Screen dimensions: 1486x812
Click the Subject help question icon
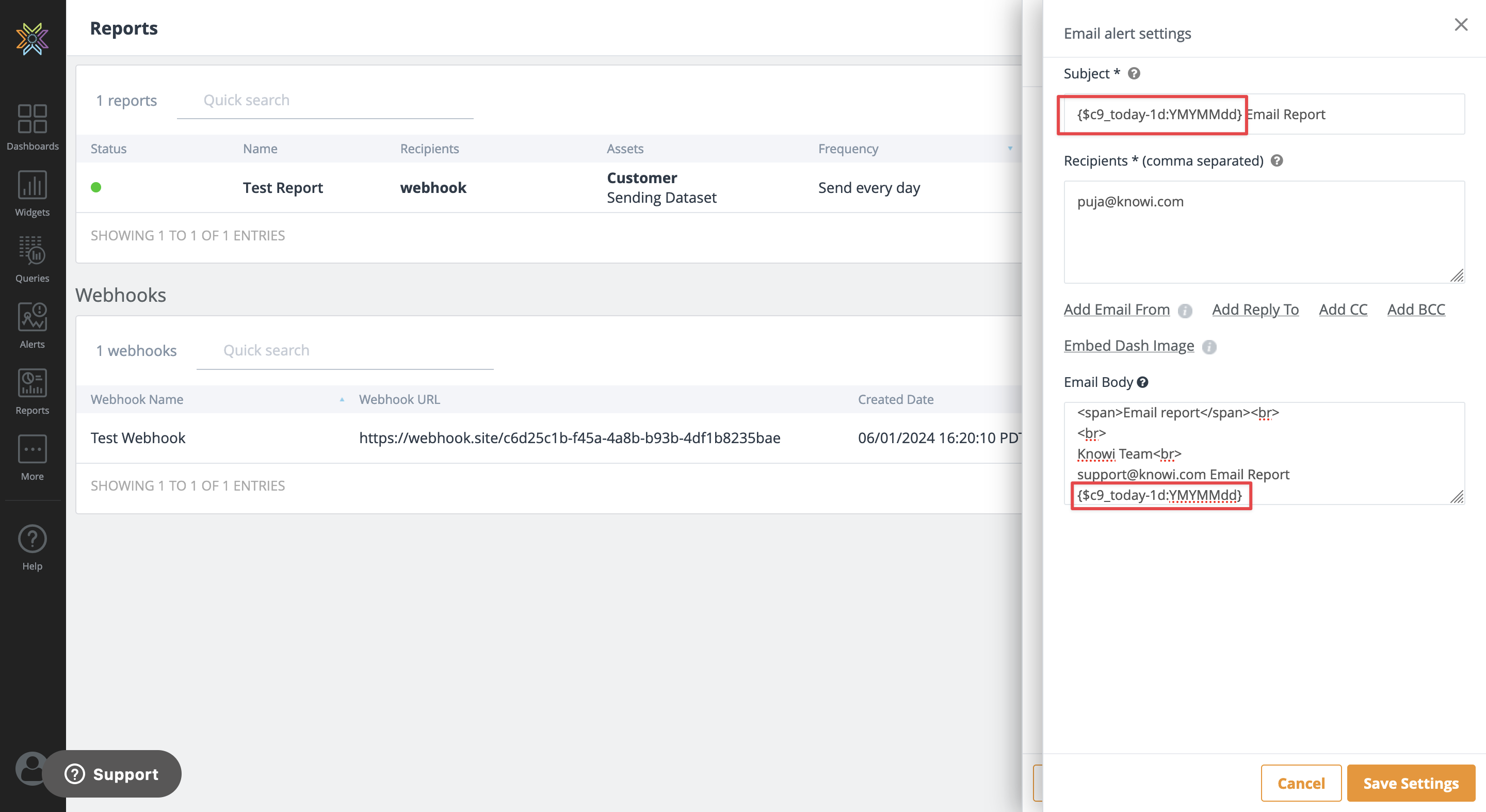pos(1134,74)
